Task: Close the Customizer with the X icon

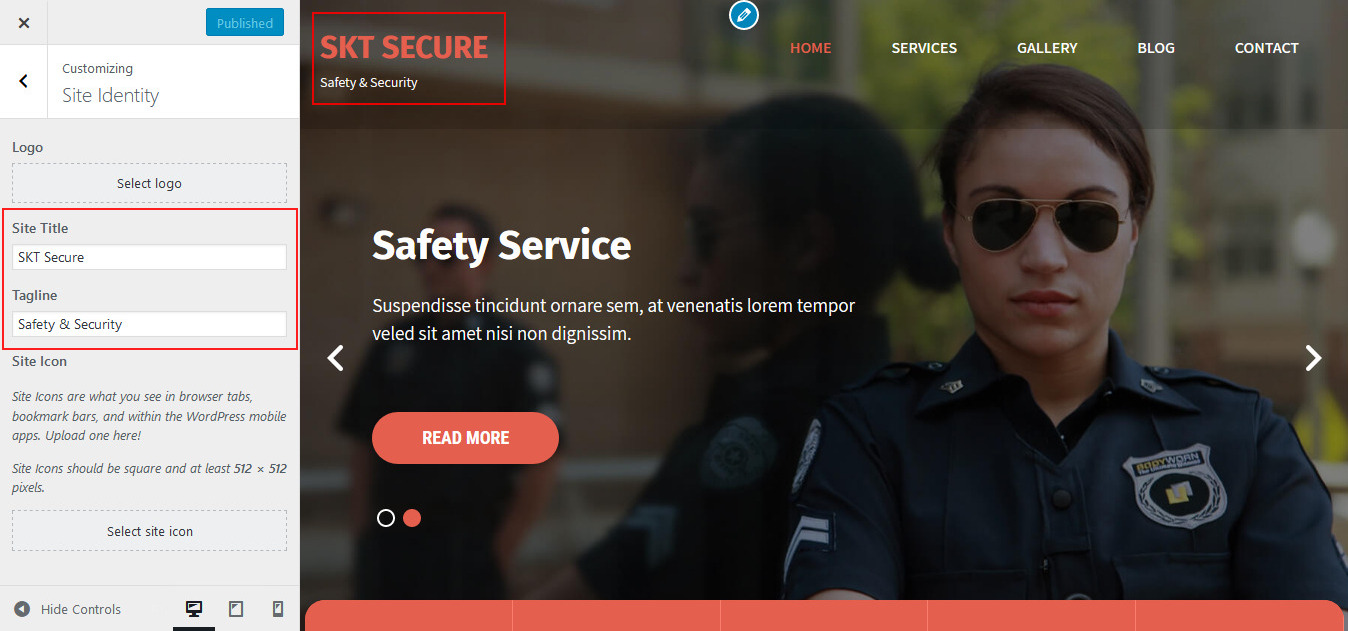Action: 24,23
